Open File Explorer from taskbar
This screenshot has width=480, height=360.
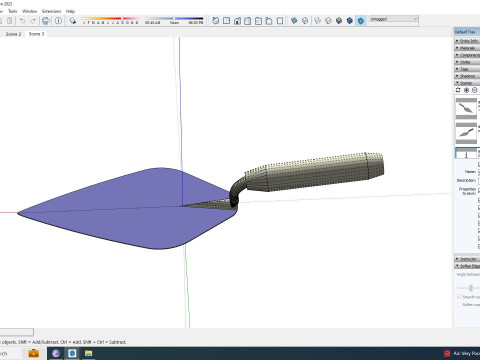[88, 353]
